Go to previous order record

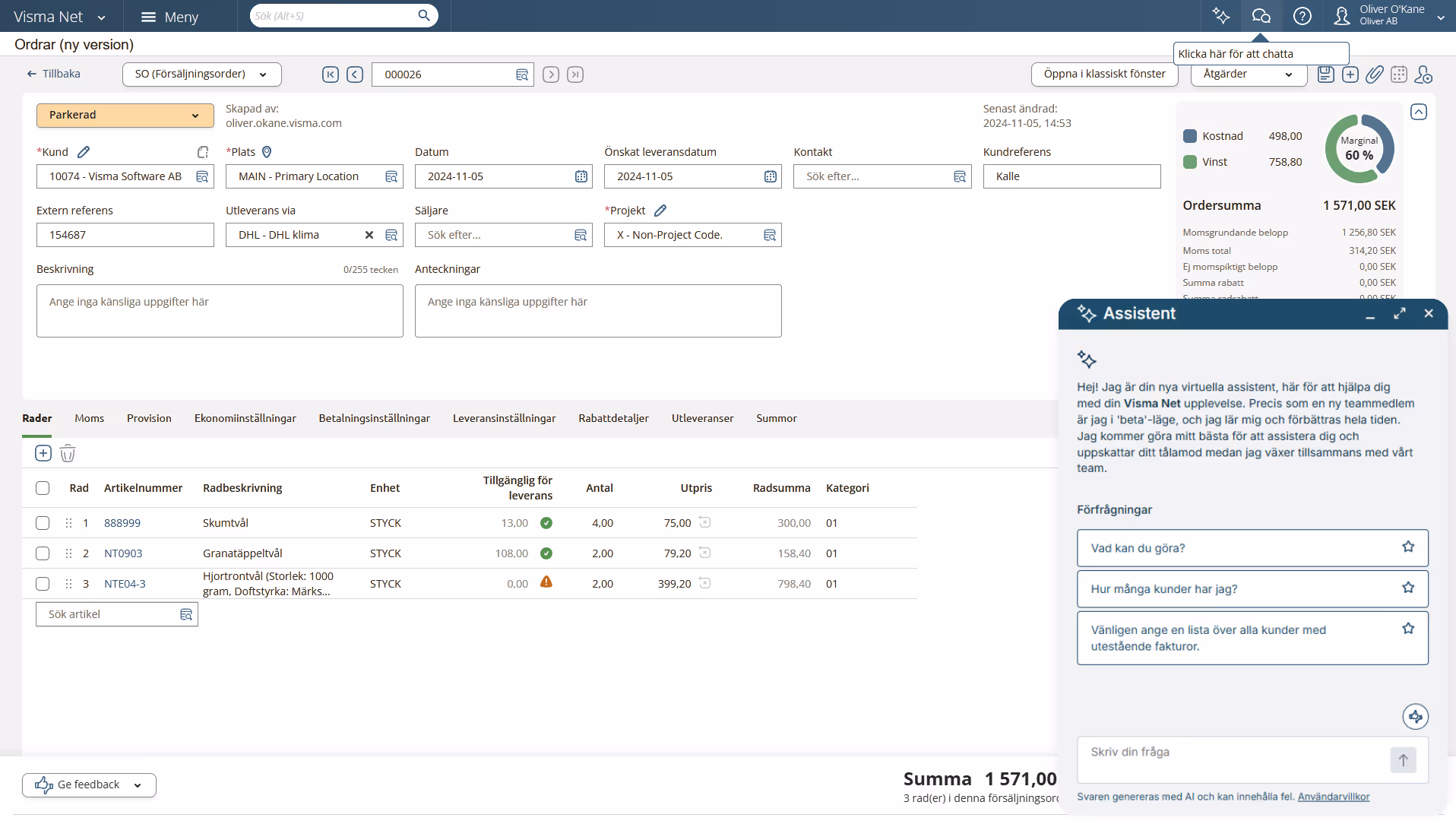coord(355,74)
